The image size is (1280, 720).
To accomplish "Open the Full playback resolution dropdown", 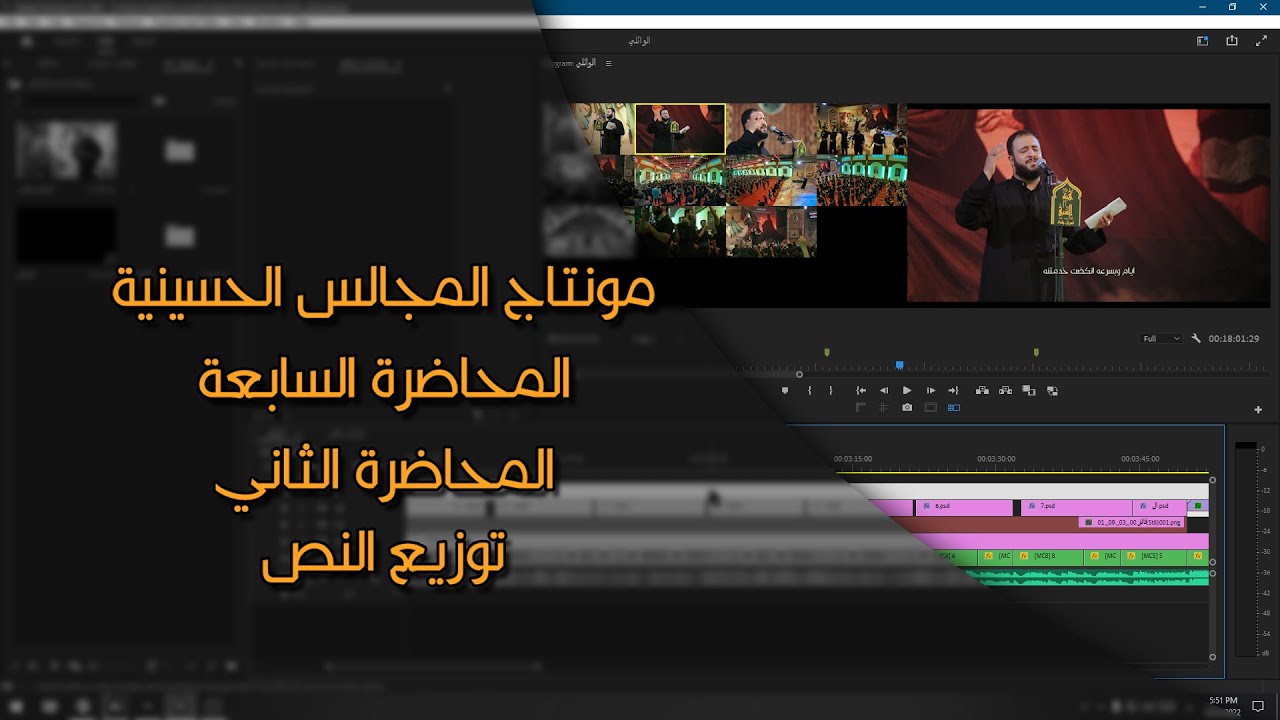I will coord(1162,339).
